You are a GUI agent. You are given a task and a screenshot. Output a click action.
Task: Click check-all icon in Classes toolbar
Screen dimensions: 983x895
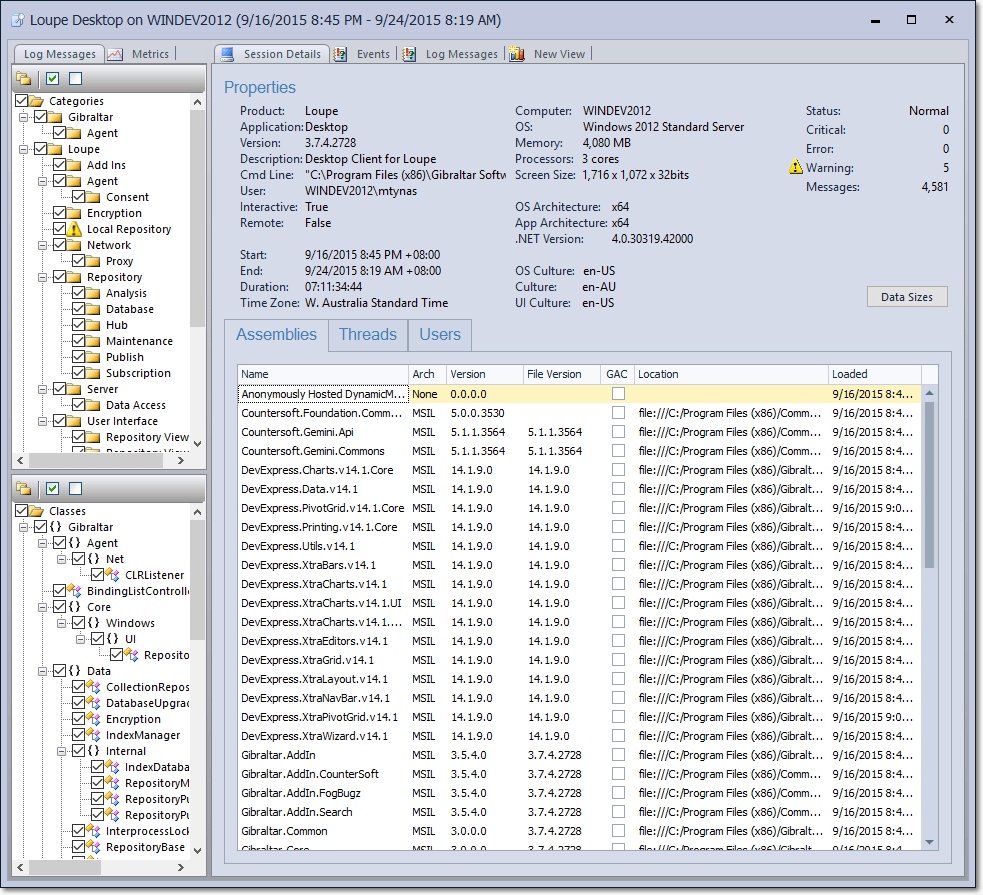tap(53, 488)
